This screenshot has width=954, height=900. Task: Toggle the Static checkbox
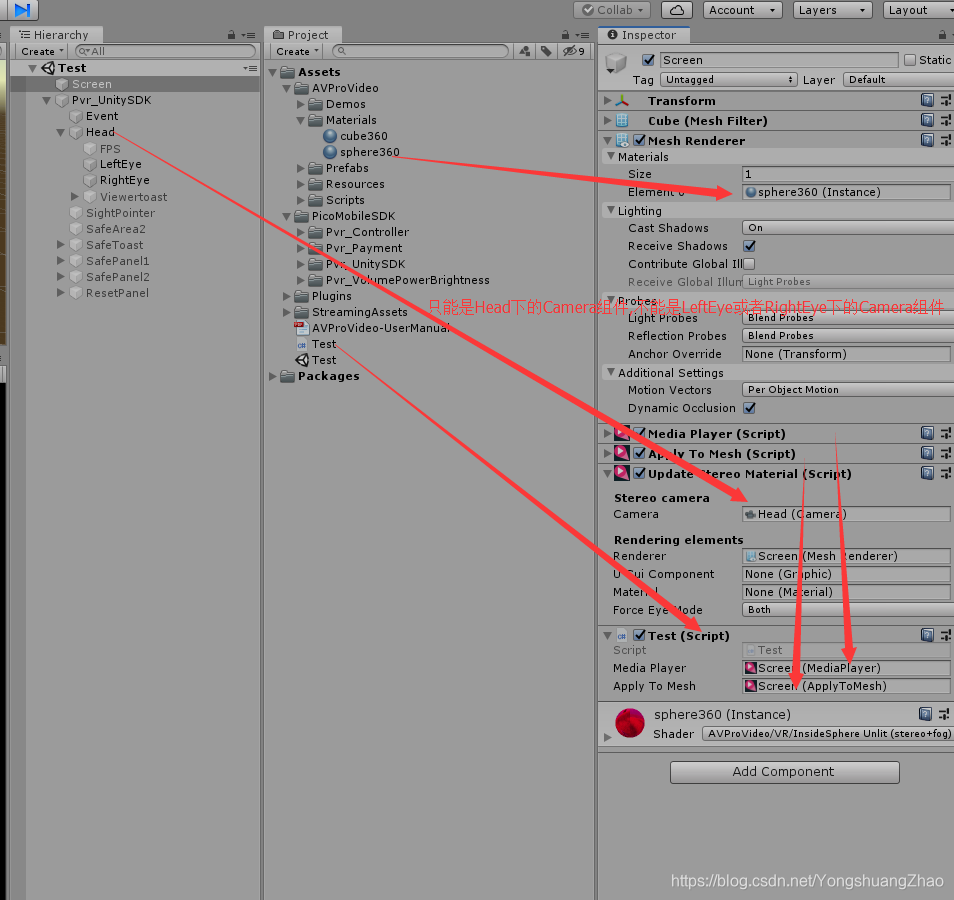910,60
